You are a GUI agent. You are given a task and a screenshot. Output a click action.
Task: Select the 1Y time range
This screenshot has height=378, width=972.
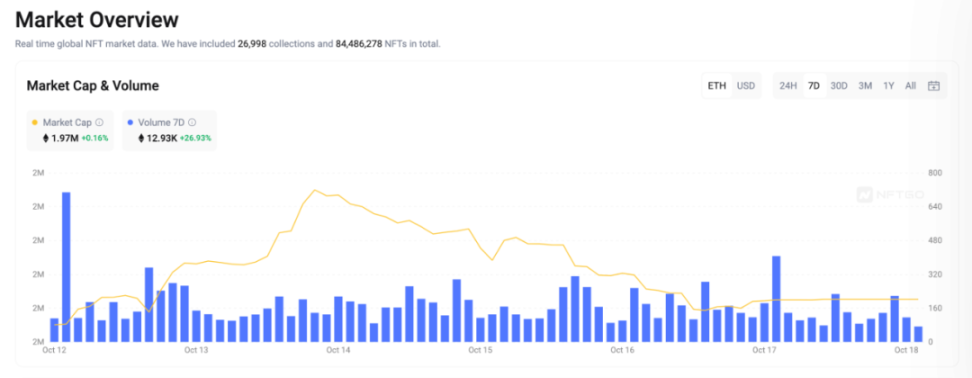click(889, 86)
